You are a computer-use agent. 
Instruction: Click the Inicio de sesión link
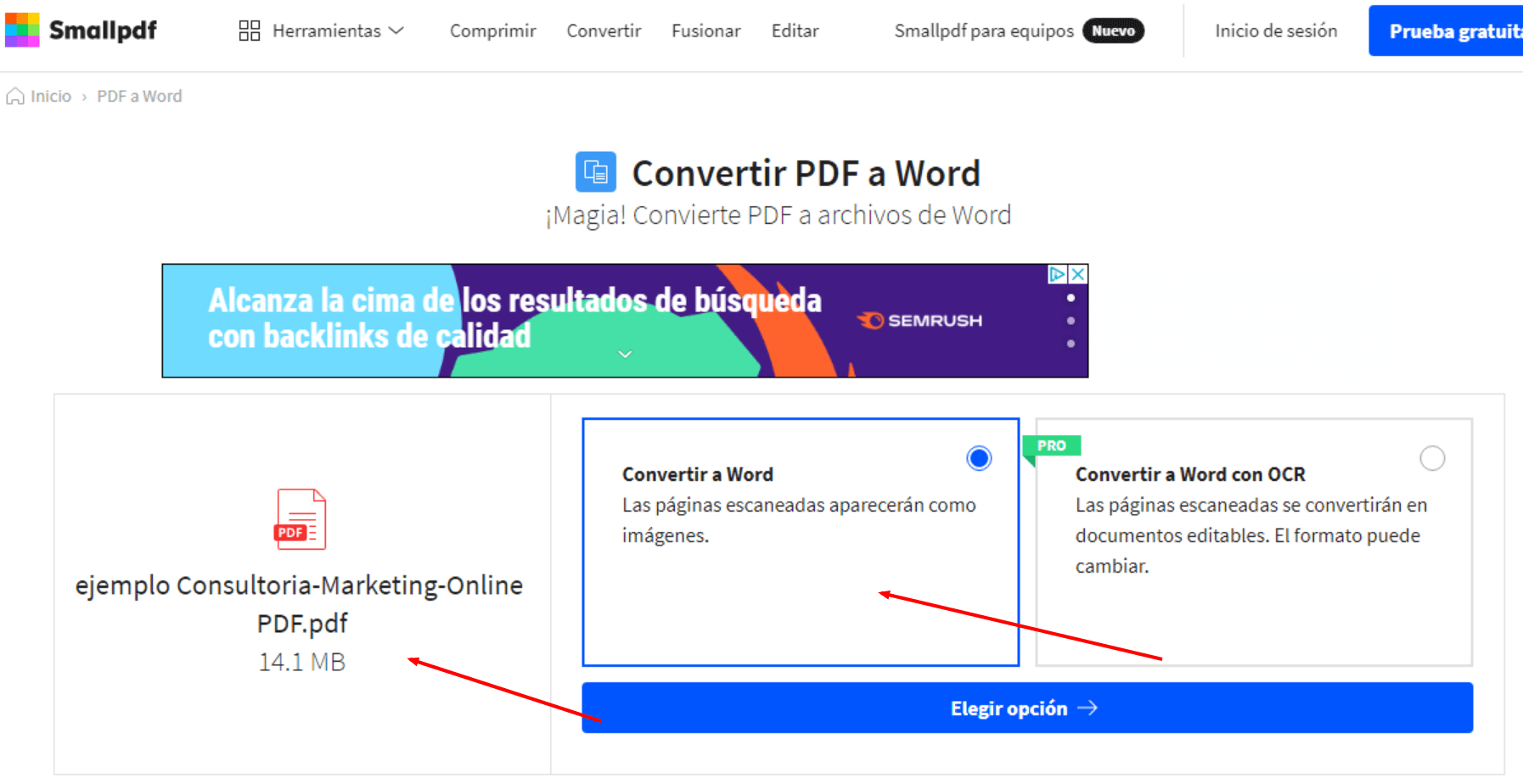1275,30
